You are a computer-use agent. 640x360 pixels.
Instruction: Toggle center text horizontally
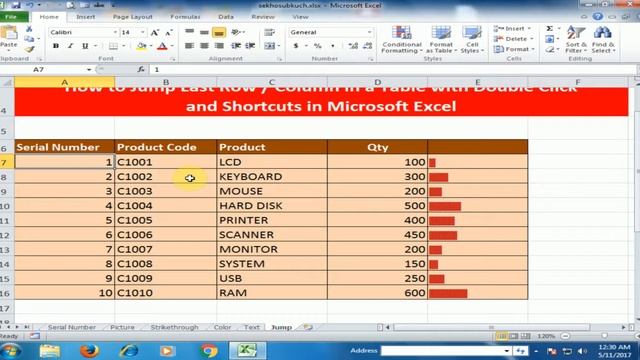204,46
